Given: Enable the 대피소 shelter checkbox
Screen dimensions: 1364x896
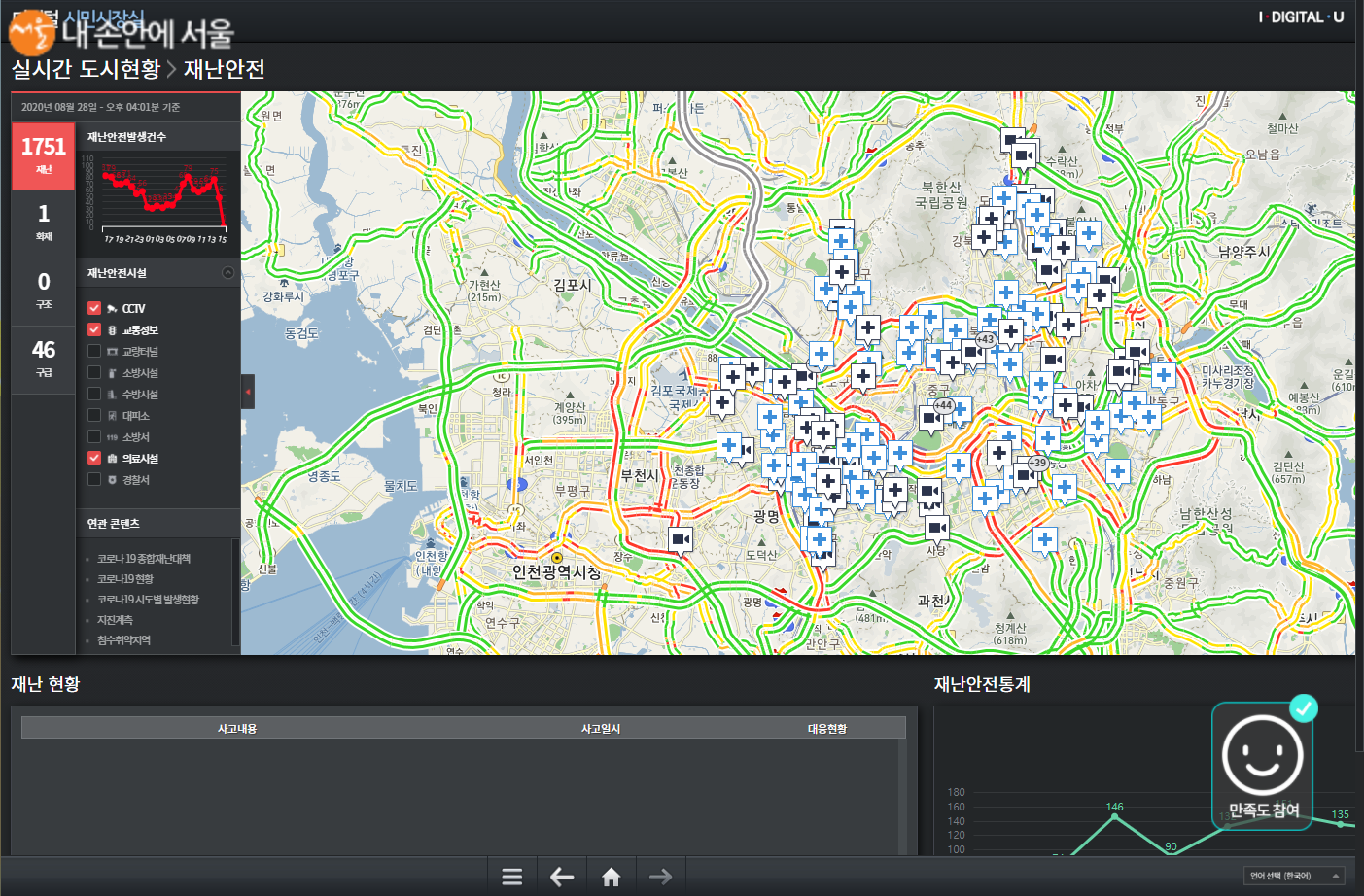Looking at the screenshot, I should [94, 415].
